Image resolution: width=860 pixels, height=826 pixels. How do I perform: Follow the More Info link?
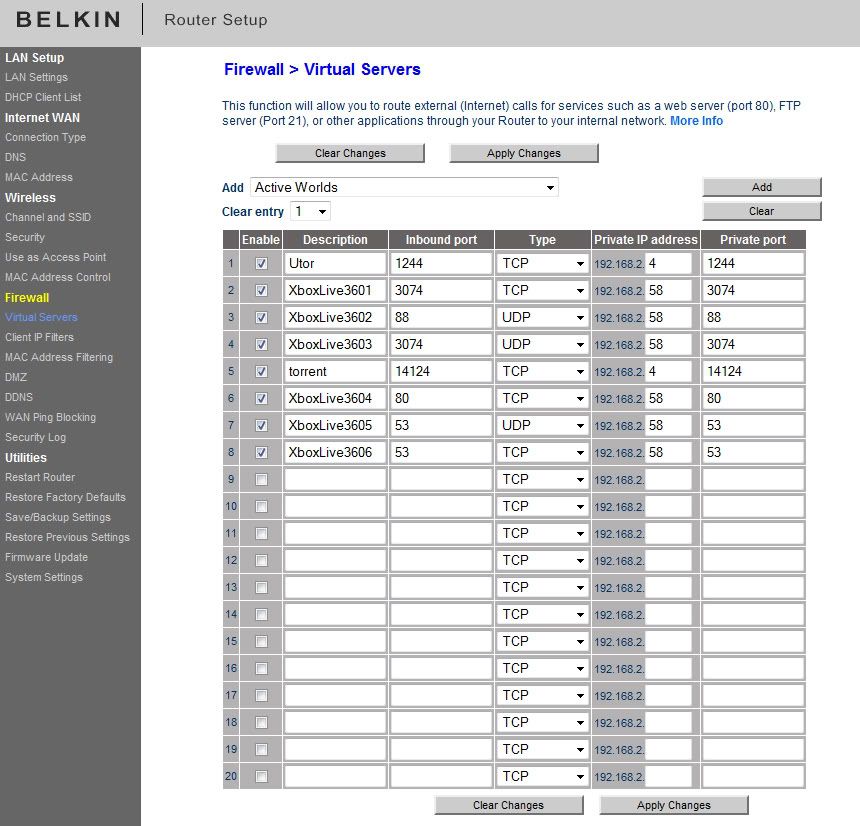coord(696,121)
